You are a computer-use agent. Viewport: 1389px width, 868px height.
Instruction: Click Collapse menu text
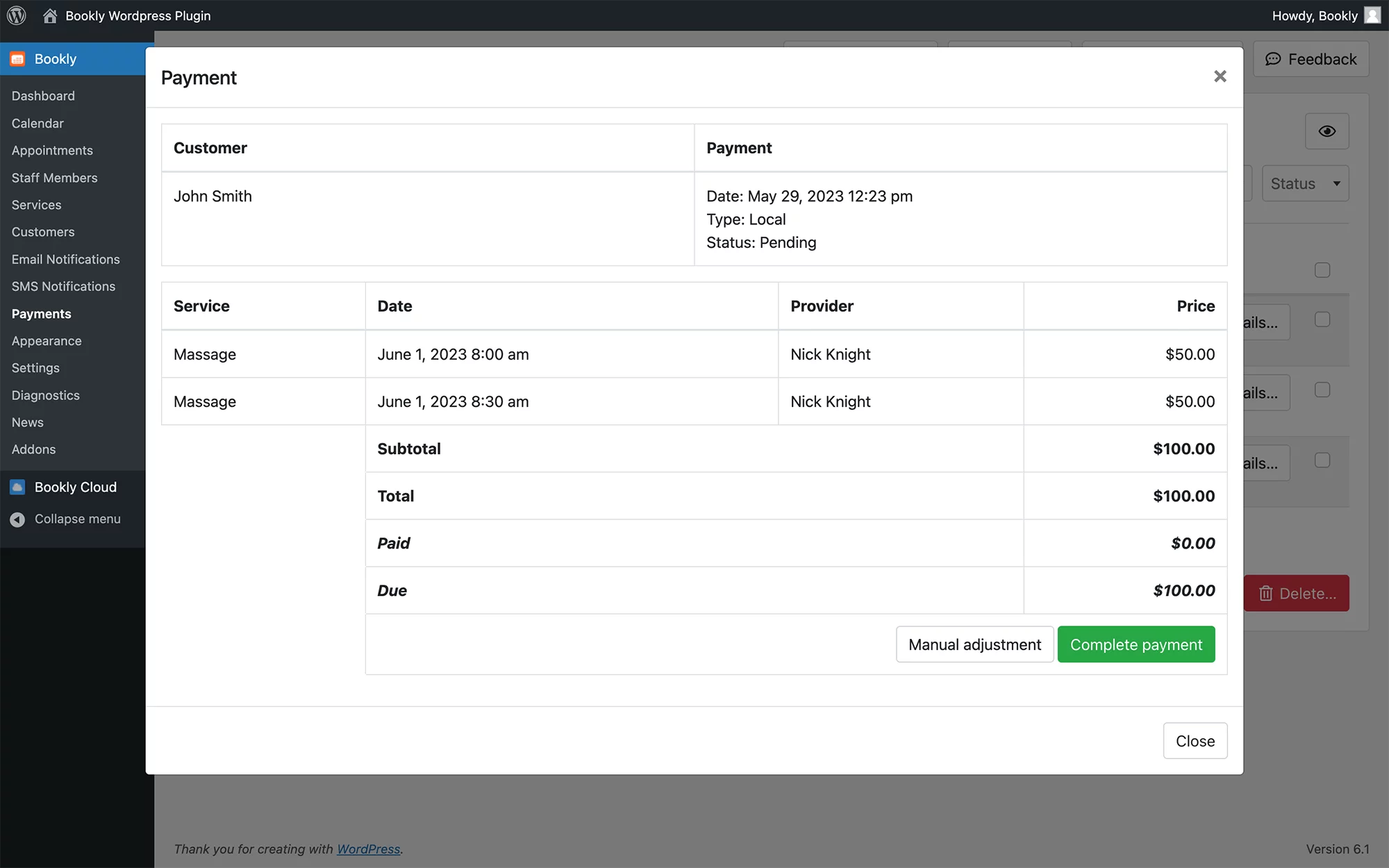[x=77, y=519]
